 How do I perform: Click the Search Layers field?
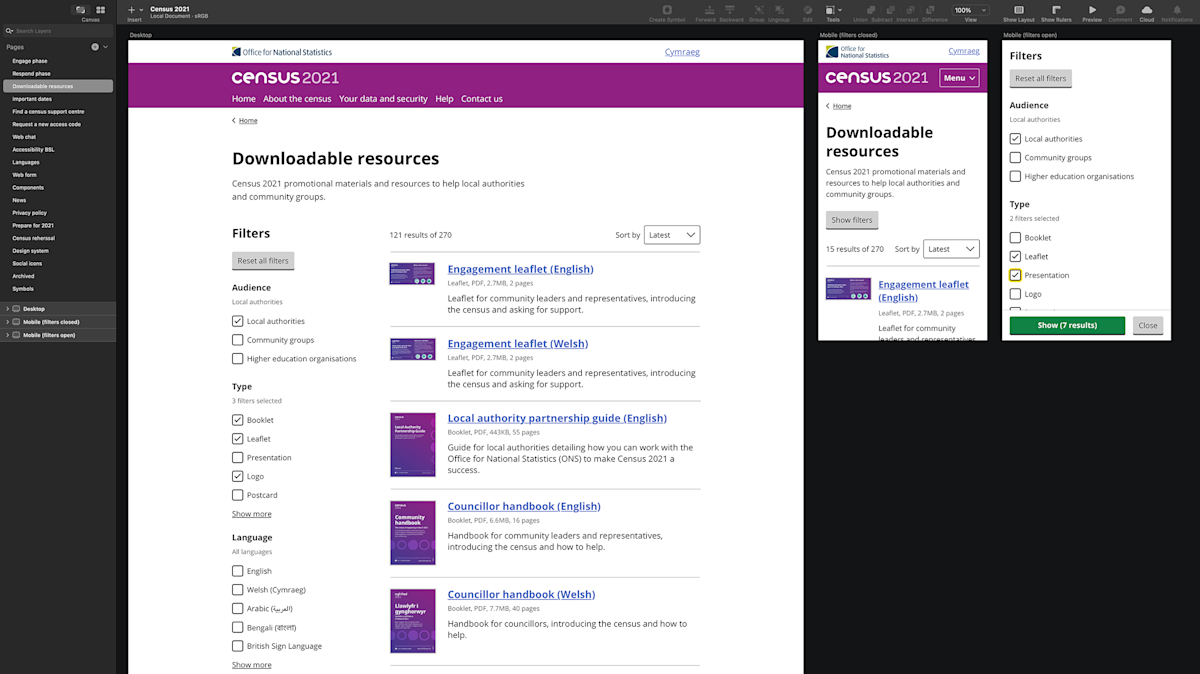(x=58, y=31)
